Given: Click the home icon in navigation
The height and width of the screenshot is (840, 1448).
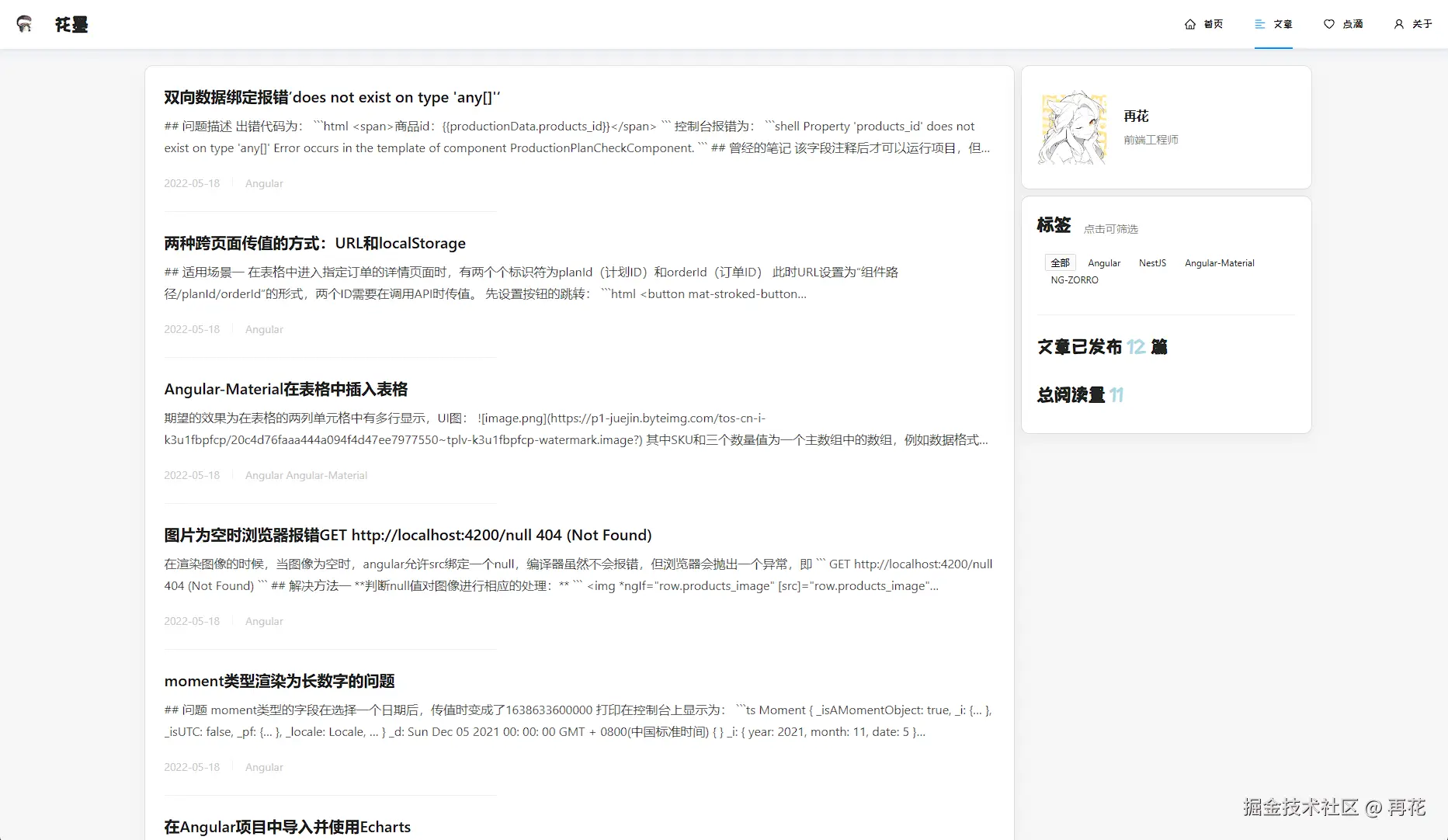Looking at the screenshot, I should pyautogui.click(x=1190, y=24).
